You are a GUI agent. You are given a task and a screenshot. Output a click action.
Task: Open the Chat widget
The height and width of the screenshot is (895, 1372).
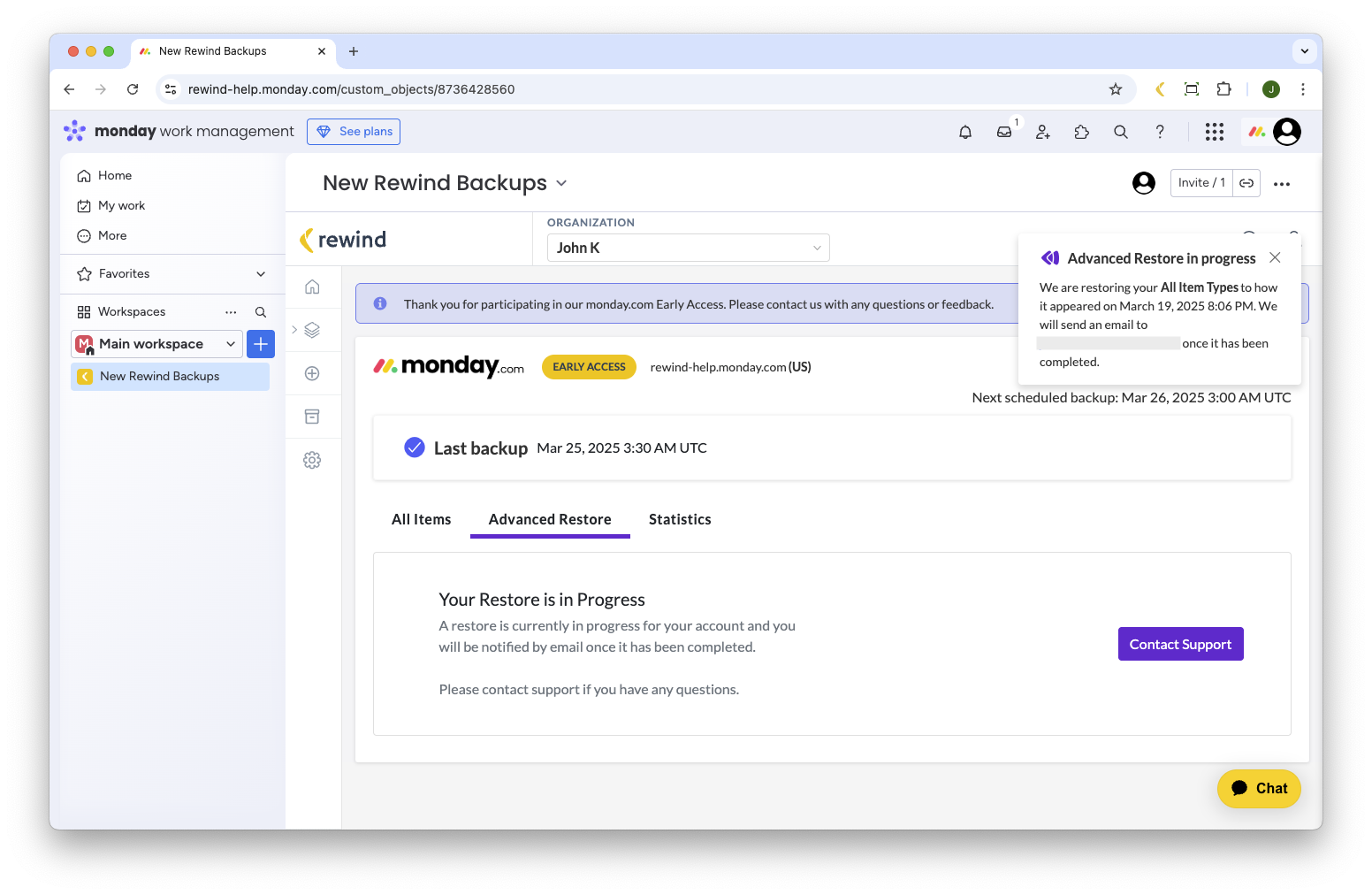pos(1259,788)
